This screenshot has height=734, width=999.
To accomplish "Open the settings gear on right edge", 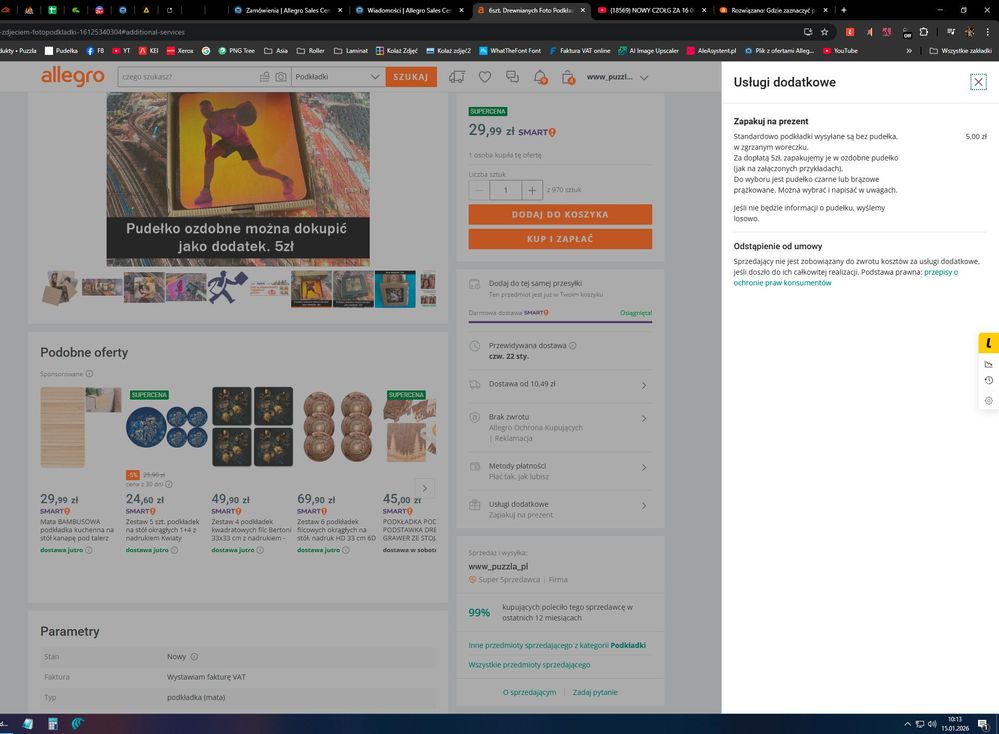I will pyautogui.click(x=988, y=400).
